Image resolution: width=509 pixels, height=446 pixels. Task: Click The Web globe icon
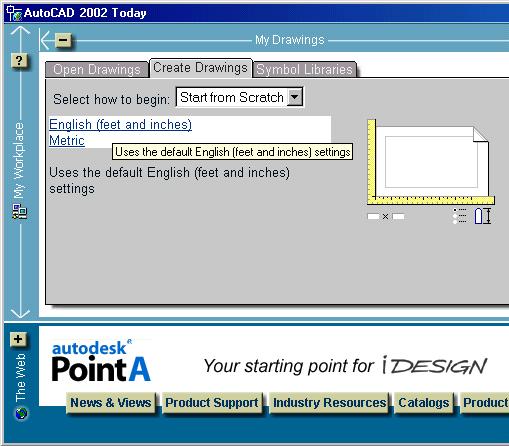(21, 413)
